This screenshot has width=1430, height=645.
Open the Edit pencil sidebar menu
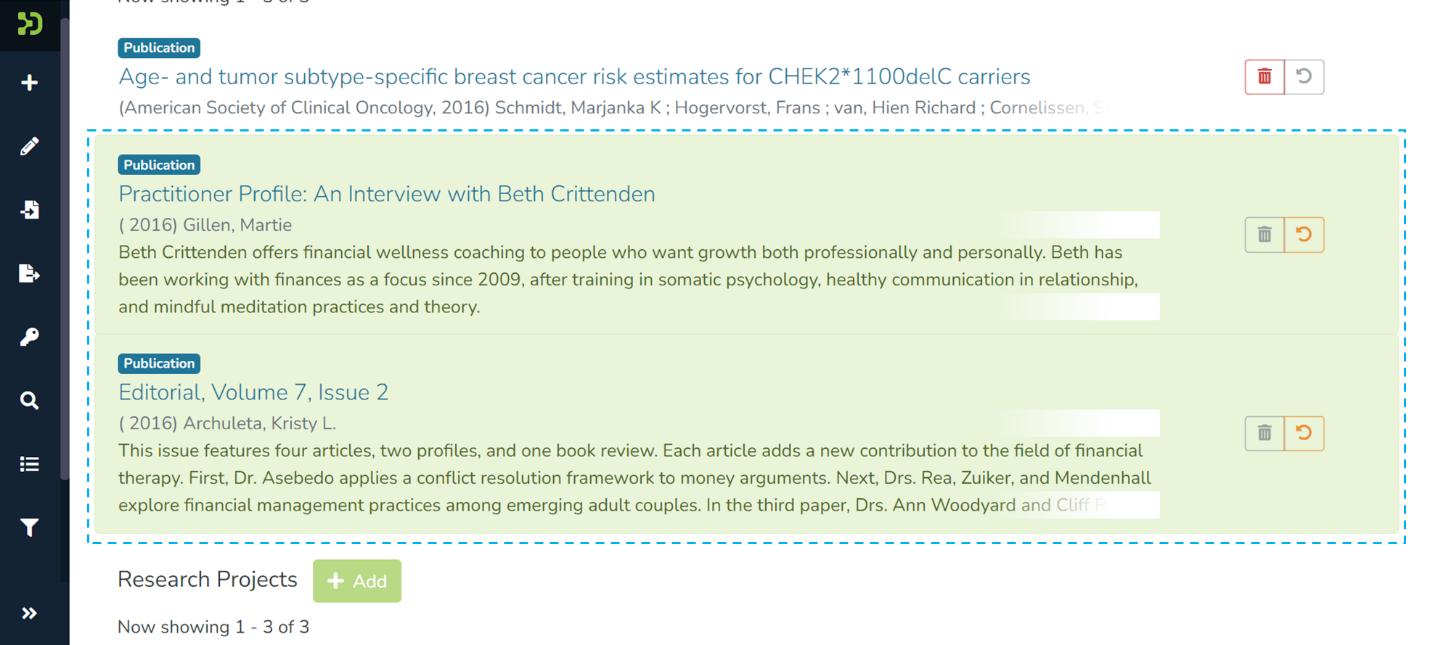point(30,147)
